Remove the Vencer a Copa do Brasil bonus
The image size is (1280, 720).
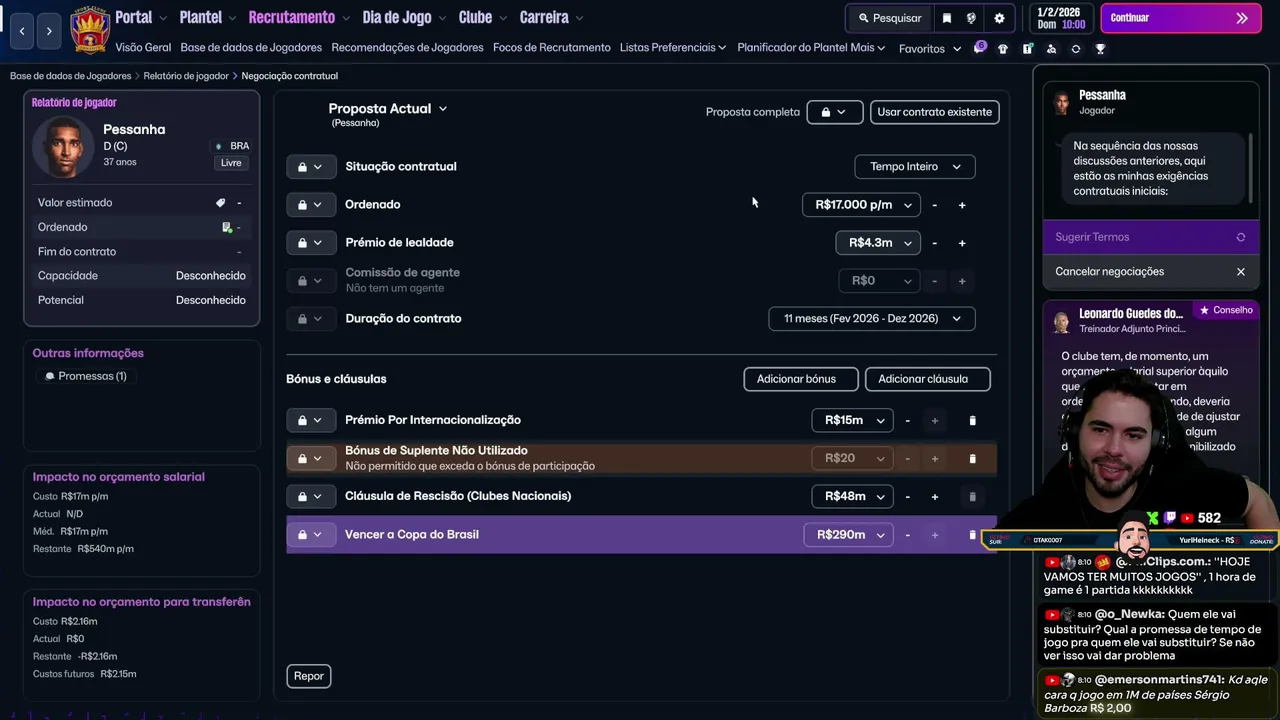pyautogui.click(x=972, y=535)
